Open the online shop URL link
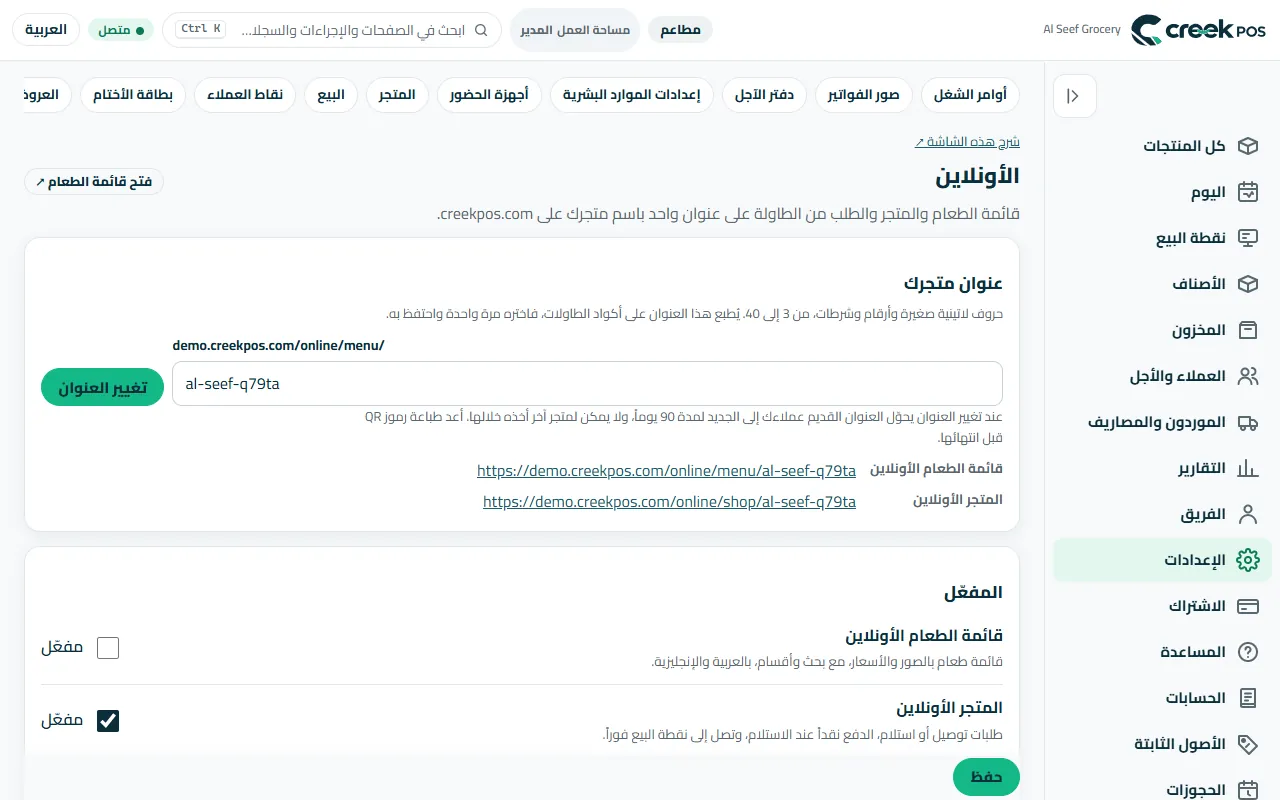Viewport: 1280px width, 800px height. pos(669,502)
